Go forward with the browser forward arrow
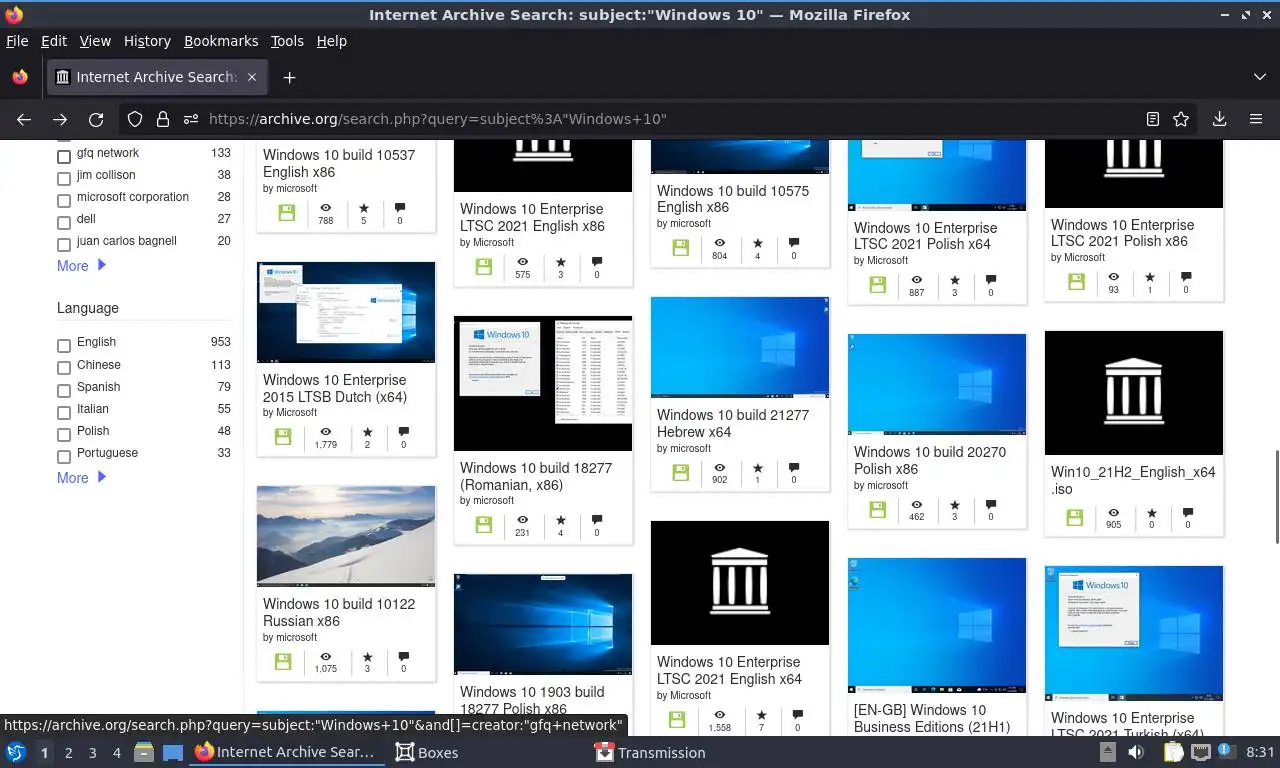 point(60,119)
